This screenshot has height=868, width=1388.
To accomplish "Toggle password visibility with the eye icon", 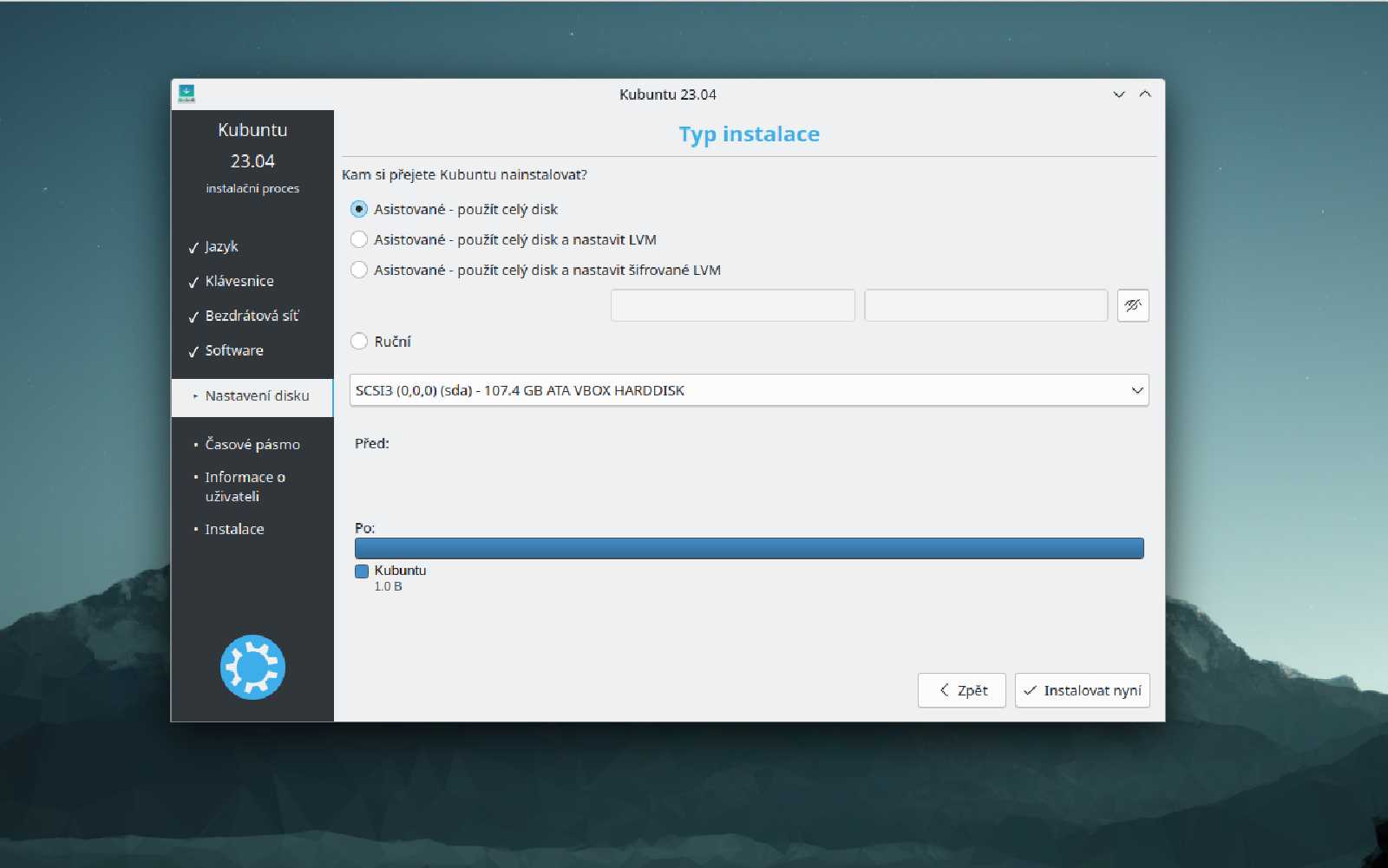I will tap(1133, 305).
